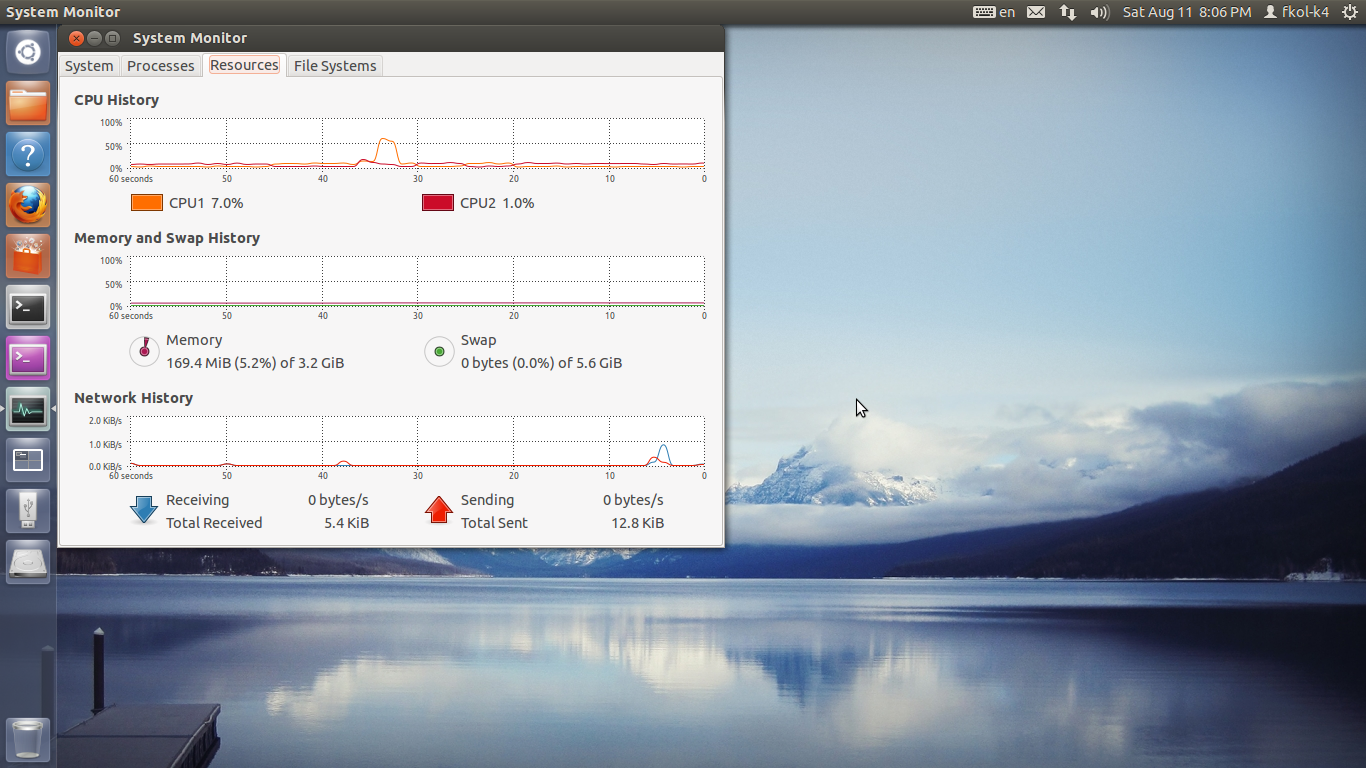Change the CPU1 orange color swatch
1366x768 pixels.
[147, 203]
